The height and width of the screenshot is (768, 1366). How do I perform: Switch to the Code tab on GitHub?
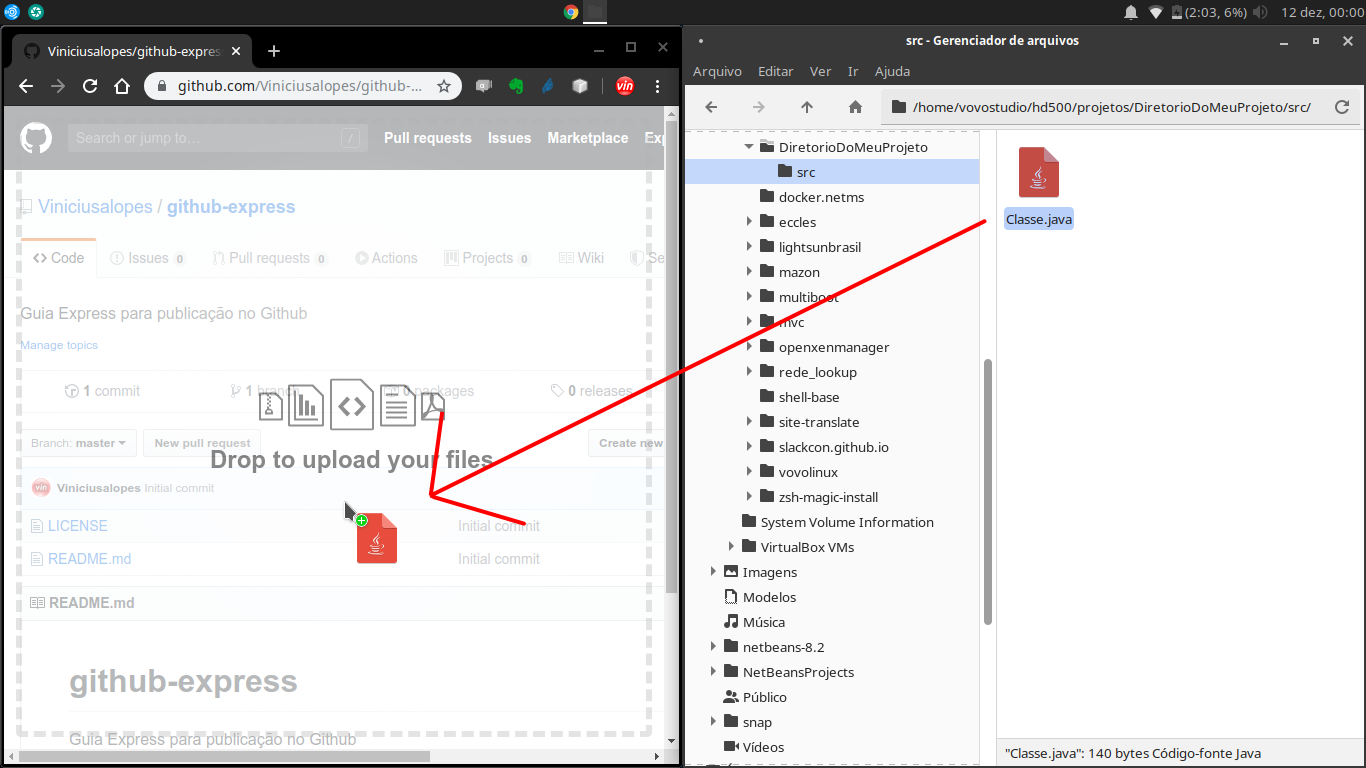59,258
